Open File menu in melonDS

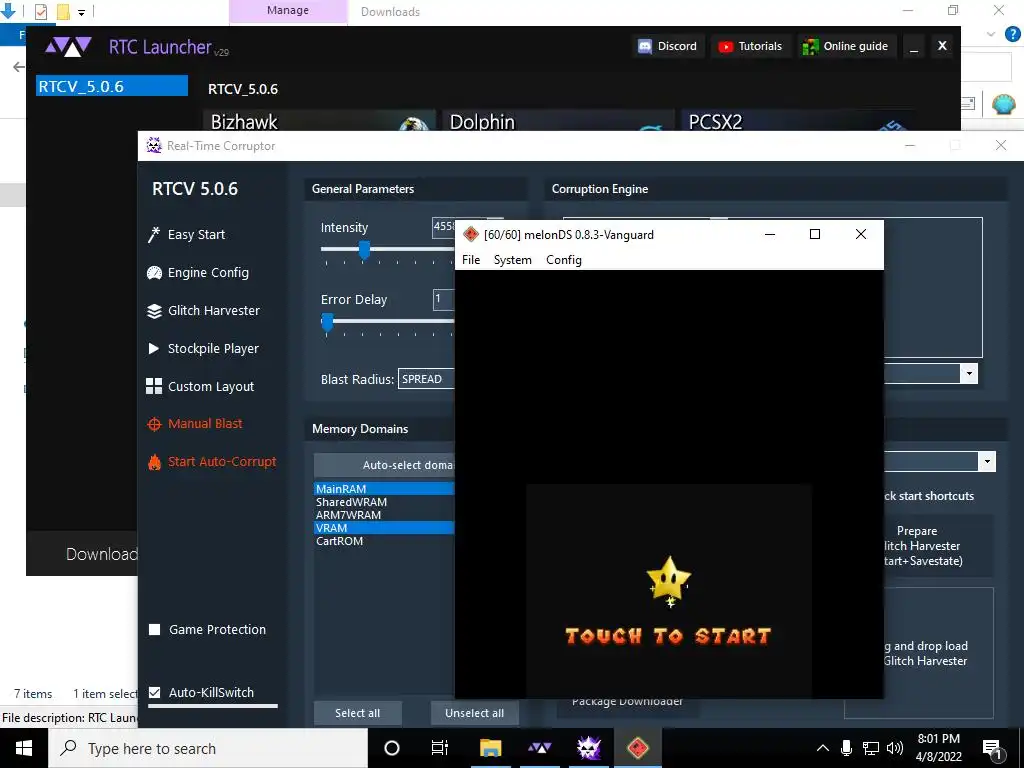click(x=471, y=260)
